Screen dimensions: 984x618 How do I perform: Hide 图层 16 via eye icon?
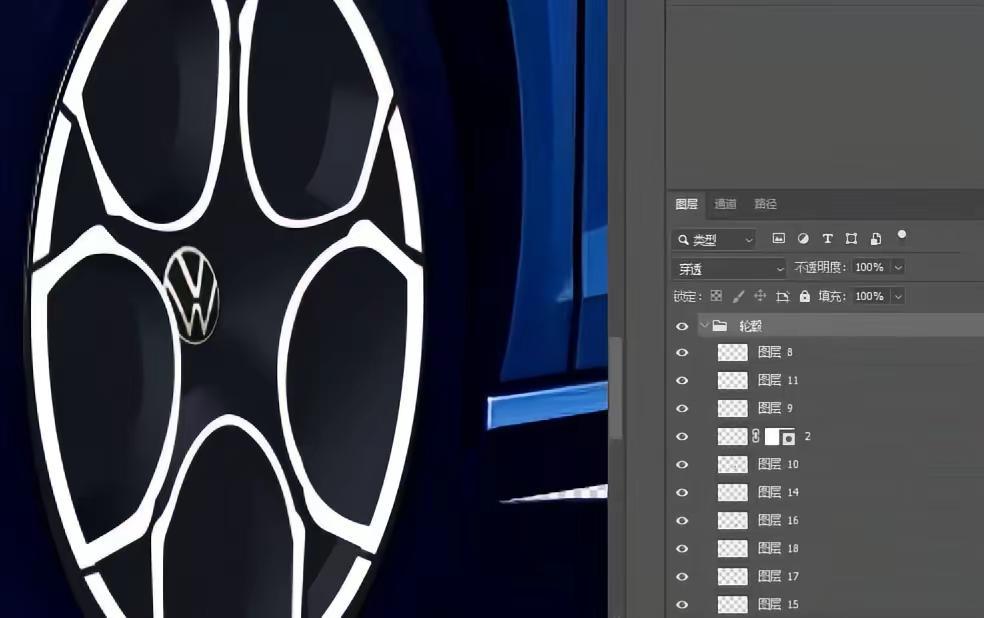coord(682,521)
